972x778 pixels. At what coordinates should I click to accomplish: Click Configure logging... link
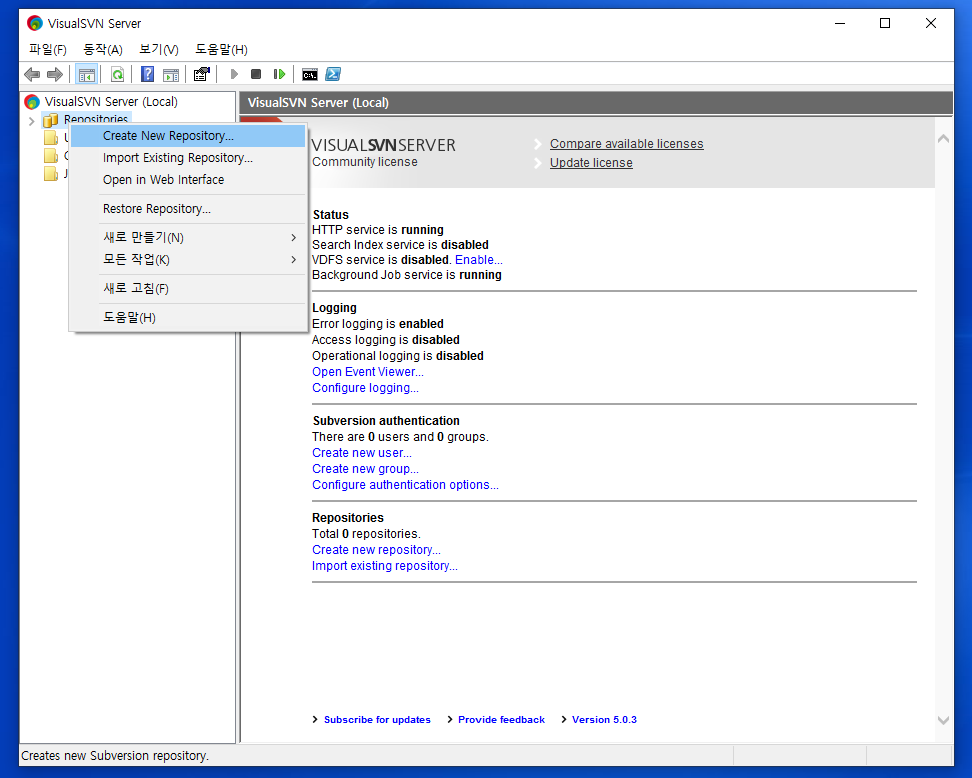pyautogui.click(x=365, y=388)
